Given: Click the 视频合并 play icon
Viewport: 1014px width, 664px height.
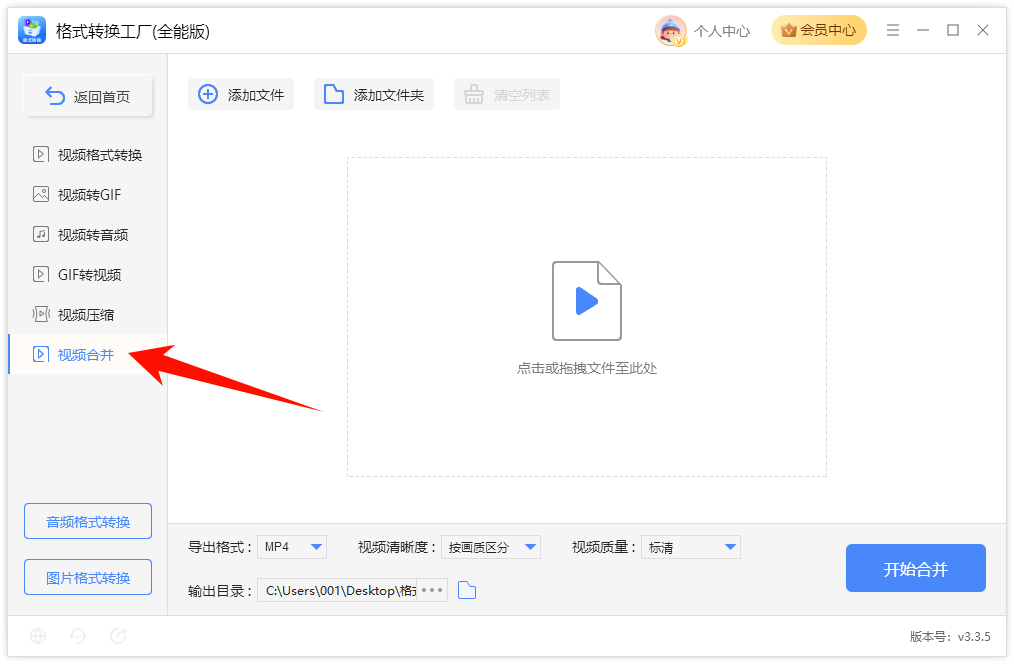Looking at the screenshot, I should [41, 354].
